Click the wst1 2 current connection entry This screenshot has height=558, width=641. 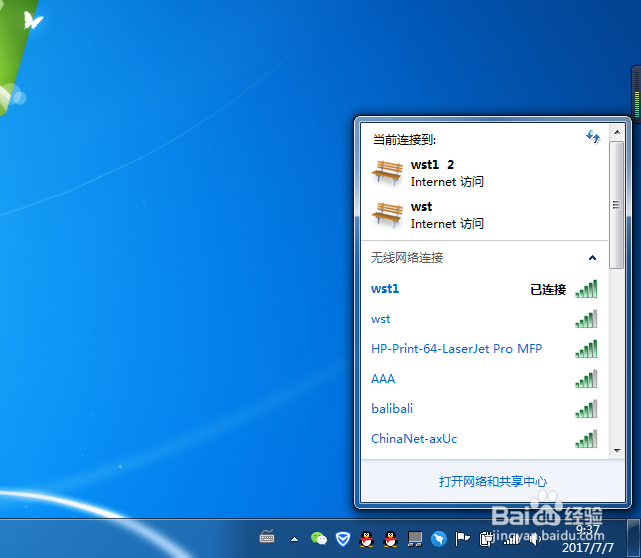[x=484, y=173]
